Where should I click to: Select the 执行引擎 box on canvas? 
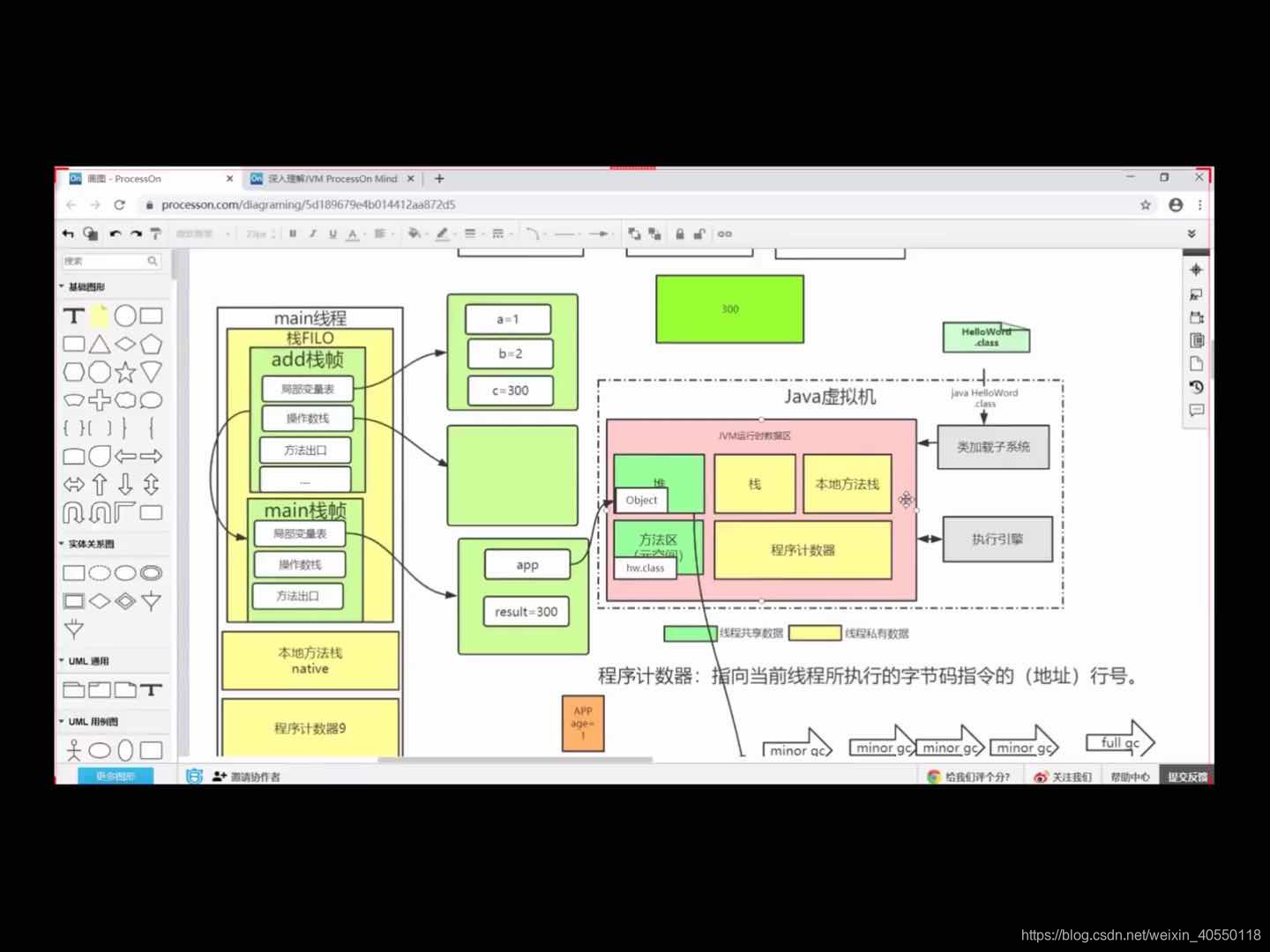tap(997, 539)
